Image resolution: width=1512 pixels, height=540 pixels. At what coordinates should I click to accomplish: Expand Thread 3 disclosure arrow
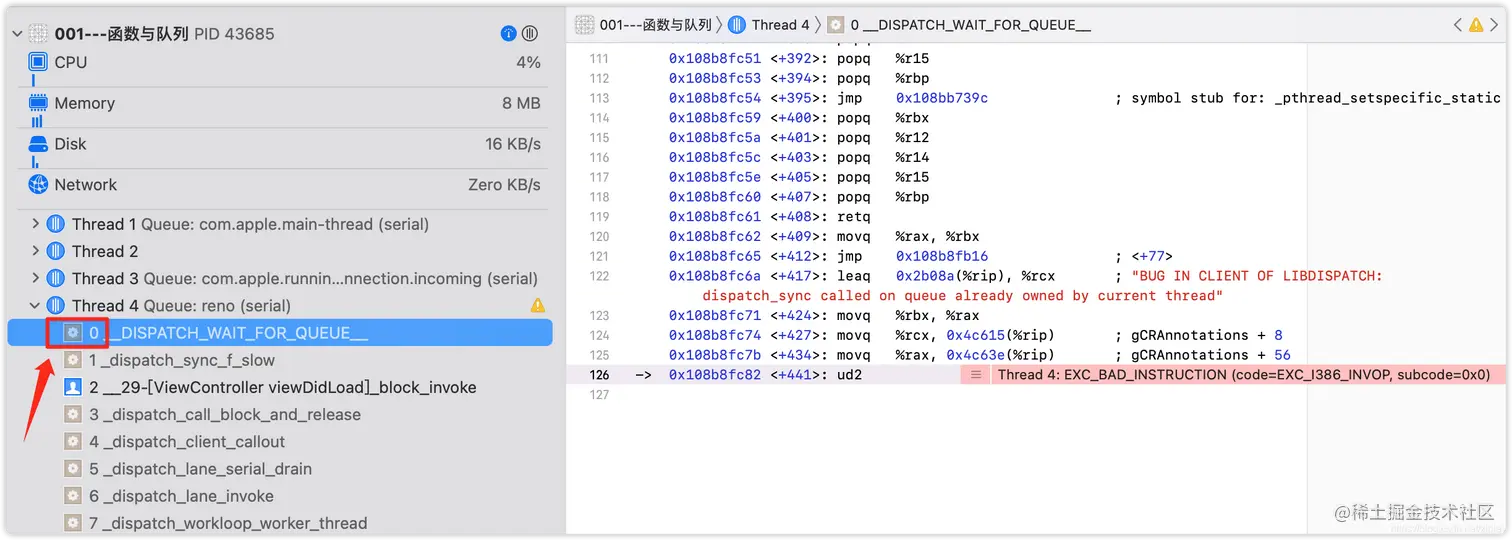coord(36,278)
